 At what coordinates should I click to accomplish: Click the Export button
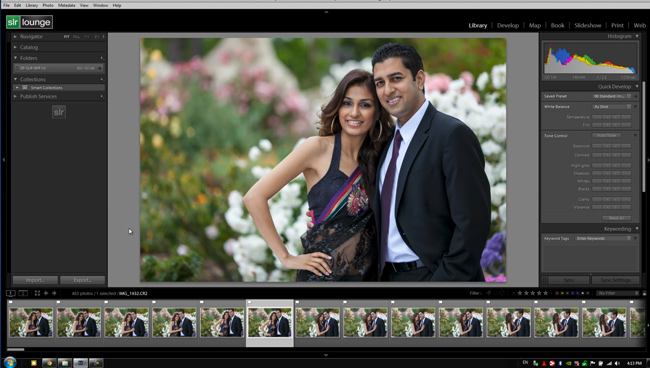(82, 280)
